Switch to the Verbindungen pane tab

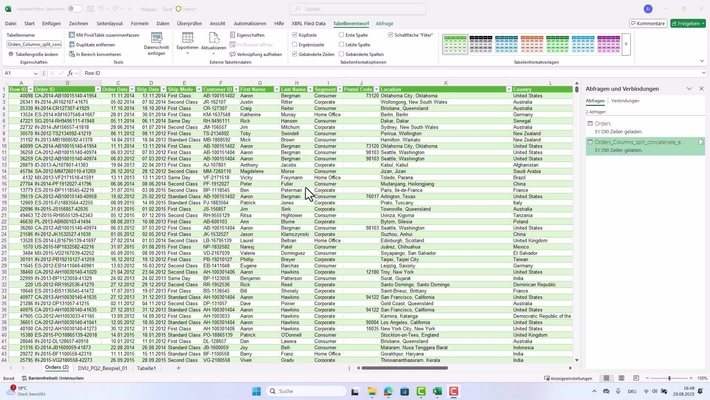coord(625,101)
